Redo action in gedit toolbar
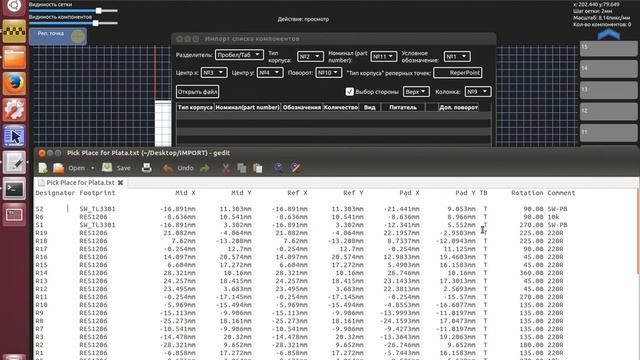 [204, 168]
